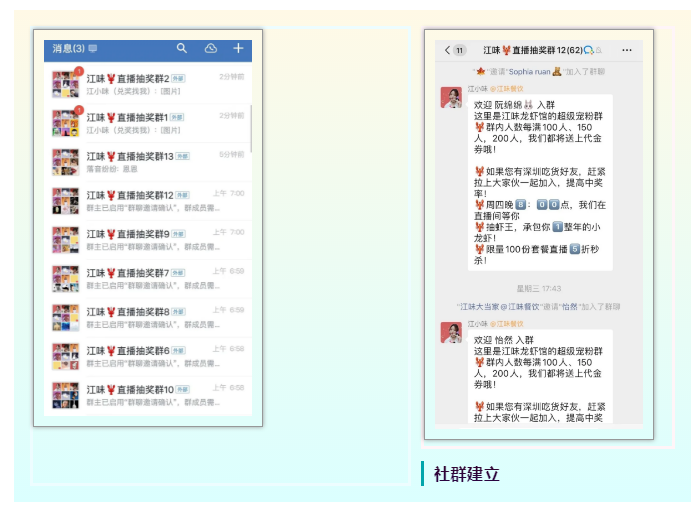The image size is (700, 511).
Task: Click sender name 江小味 above first message
Action: click(477, 89)
